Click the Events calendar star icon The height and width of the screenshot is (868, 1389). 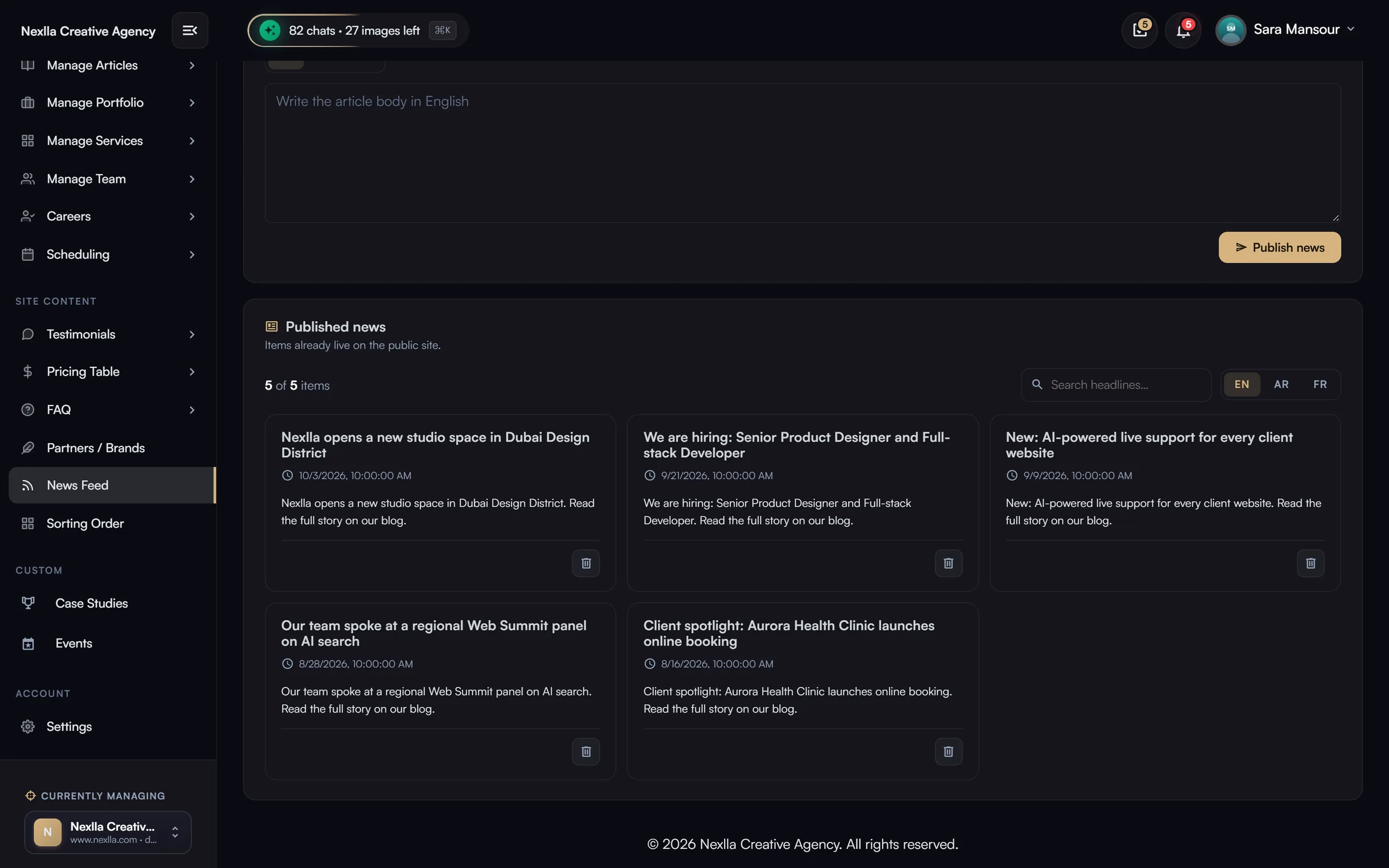28,643
